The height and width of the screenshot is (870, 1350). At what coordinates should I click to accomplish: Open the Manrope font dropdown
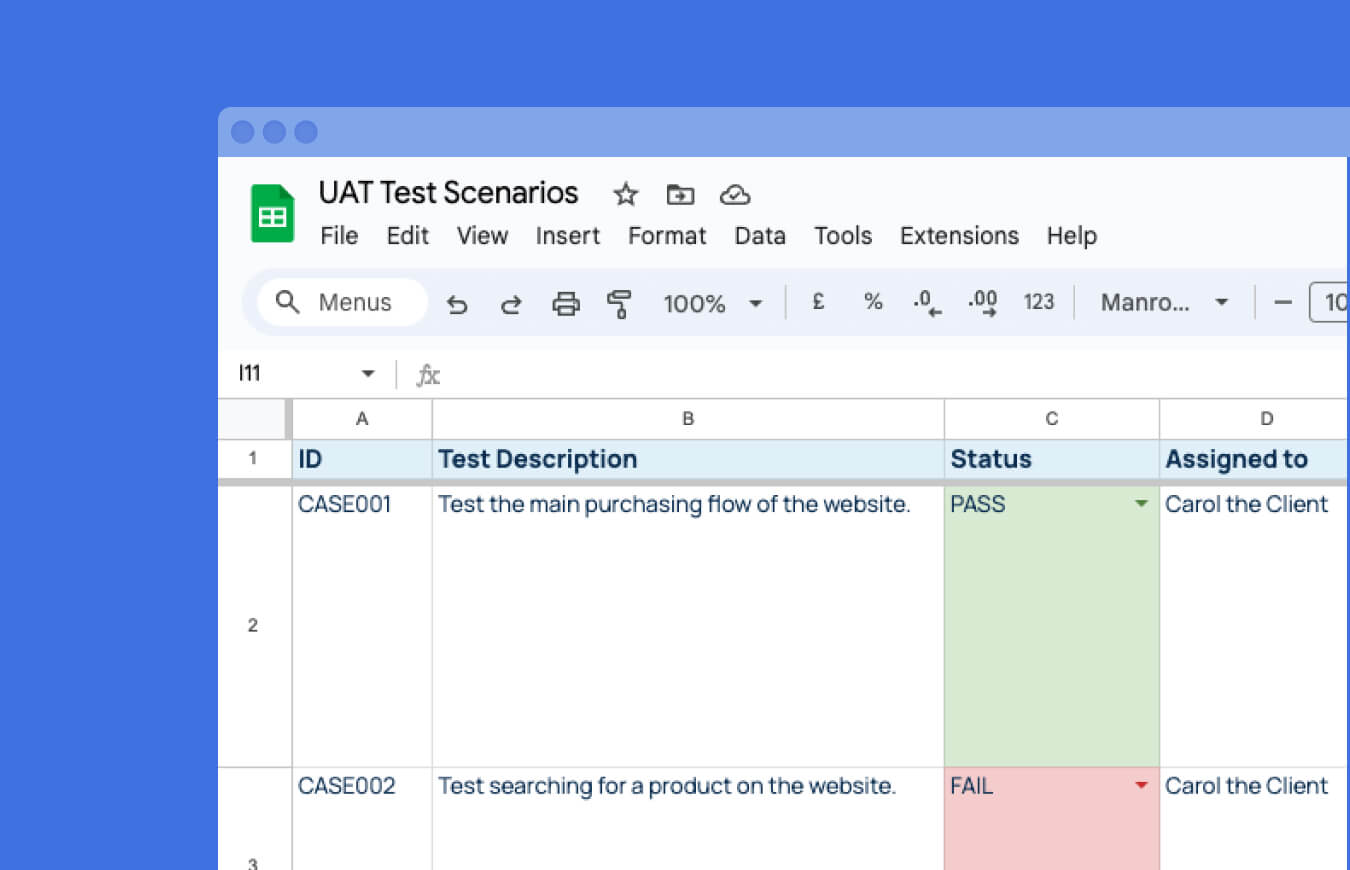(1163, 302)
